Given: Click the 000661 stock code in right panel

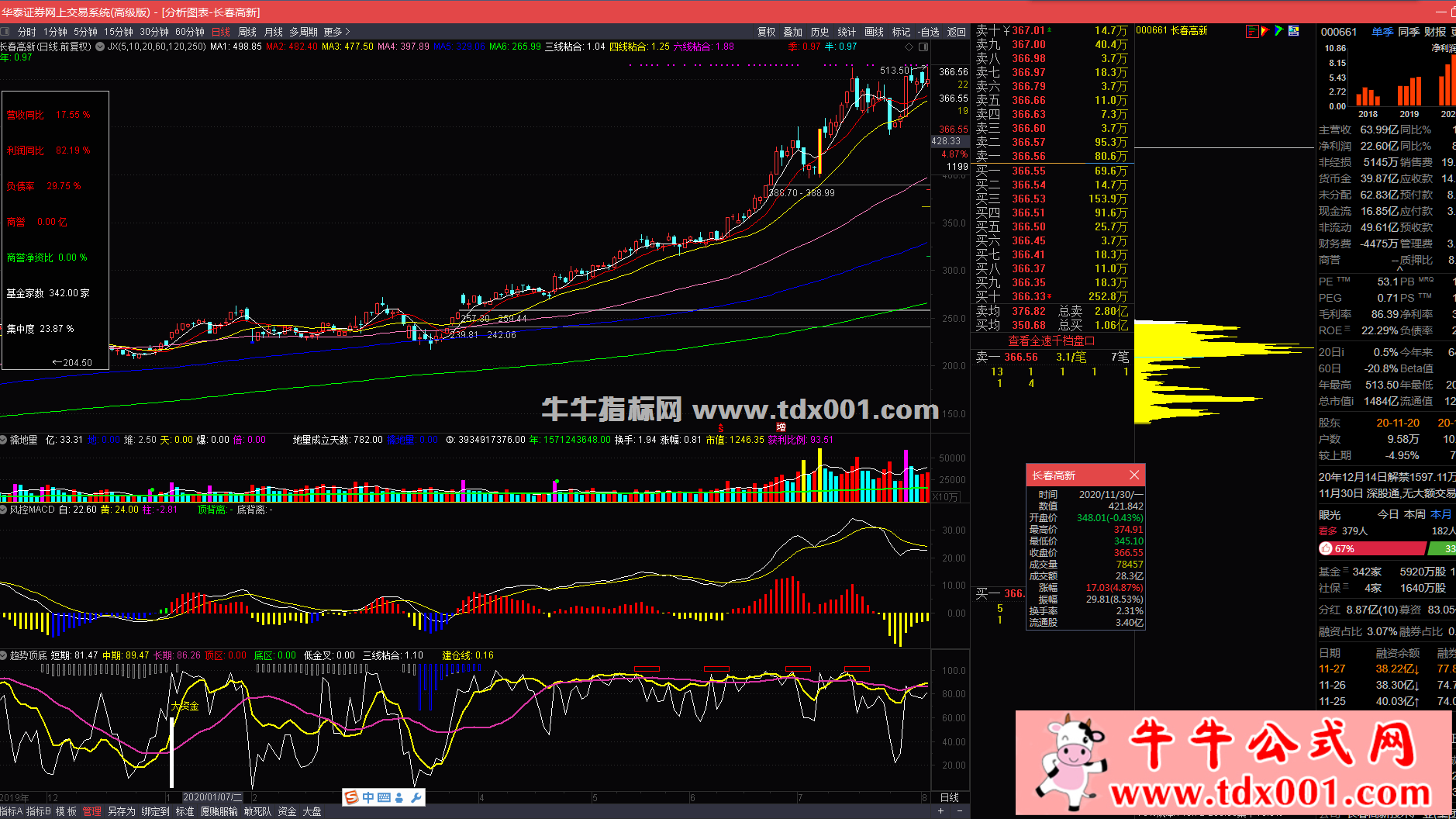Looking at the screenshot, I should click(x=1339, y=32).
